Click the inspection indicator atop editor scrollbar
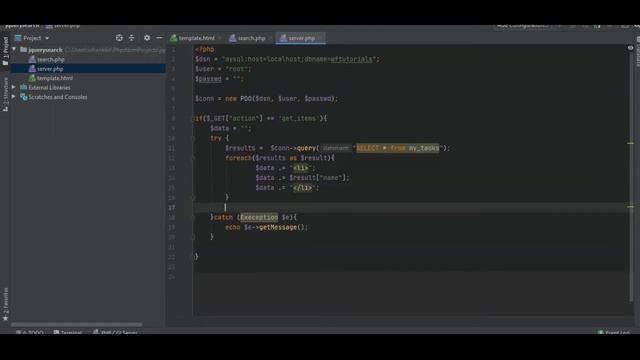Screen dimensions: 640x360 pos(630,48)
